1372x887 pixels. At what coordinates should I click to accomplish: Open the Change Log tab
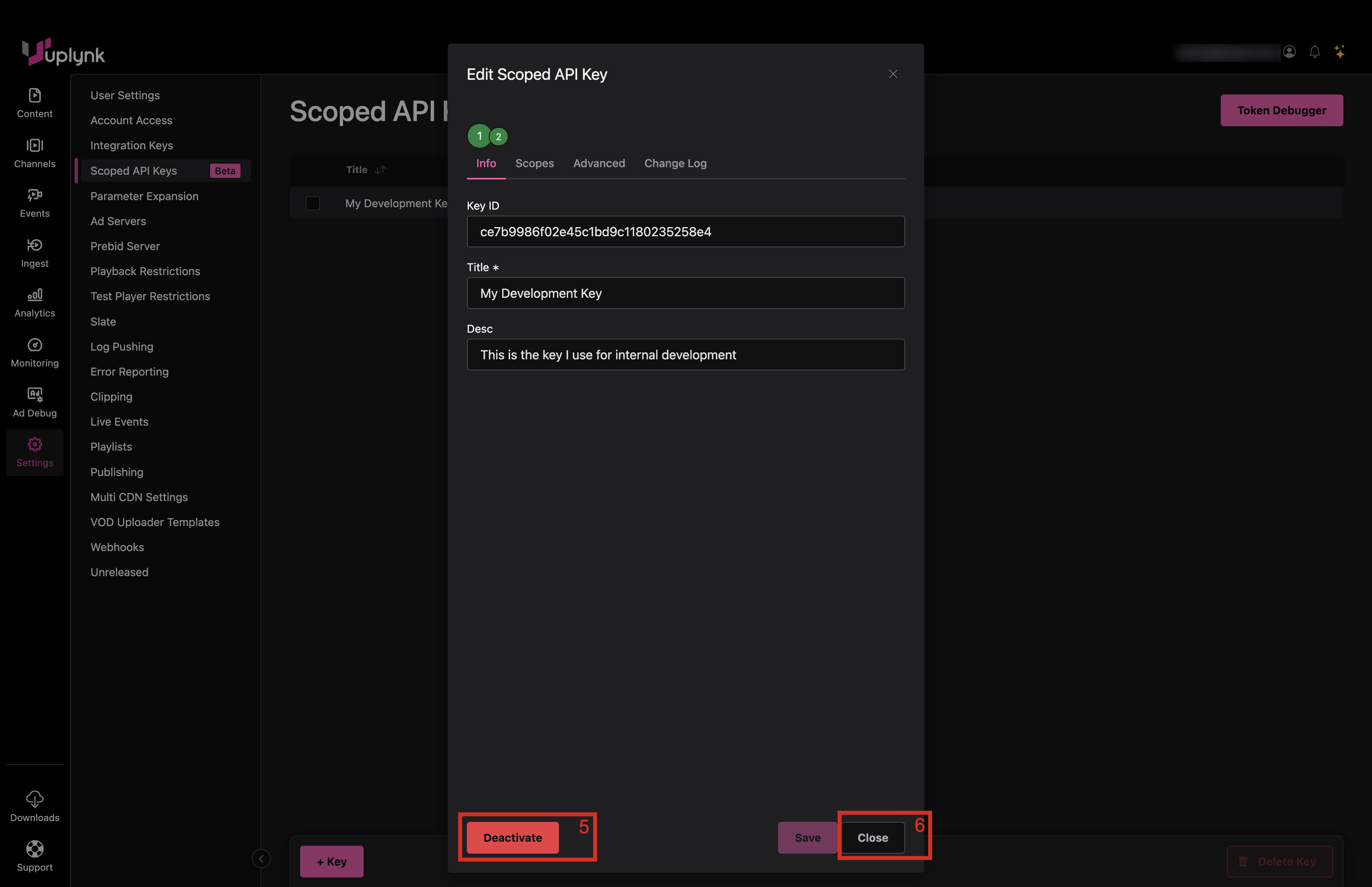(x=675, y=163)
